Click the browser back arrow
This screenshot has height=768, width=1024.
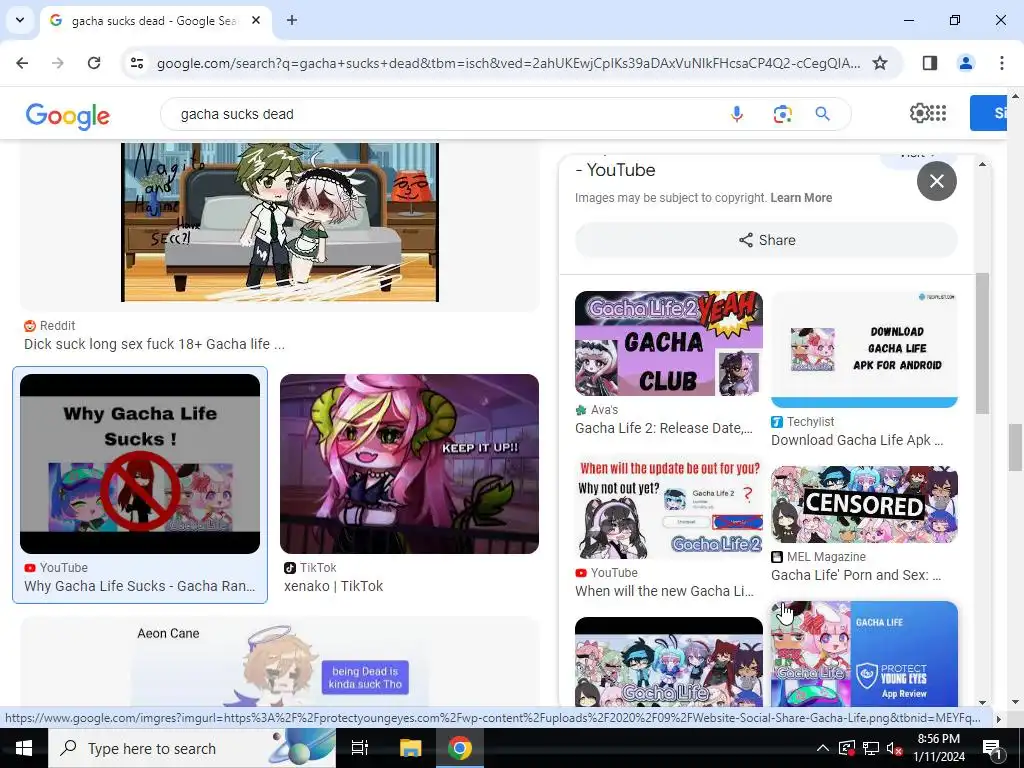(x=22, y=63)
